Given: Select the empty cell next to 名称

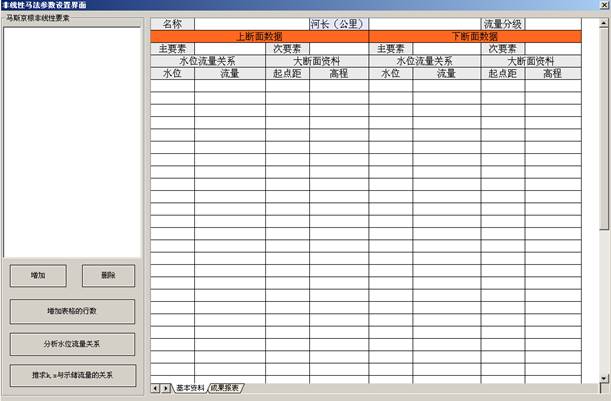Looking at the screenshot, I should tap(251, 24).
